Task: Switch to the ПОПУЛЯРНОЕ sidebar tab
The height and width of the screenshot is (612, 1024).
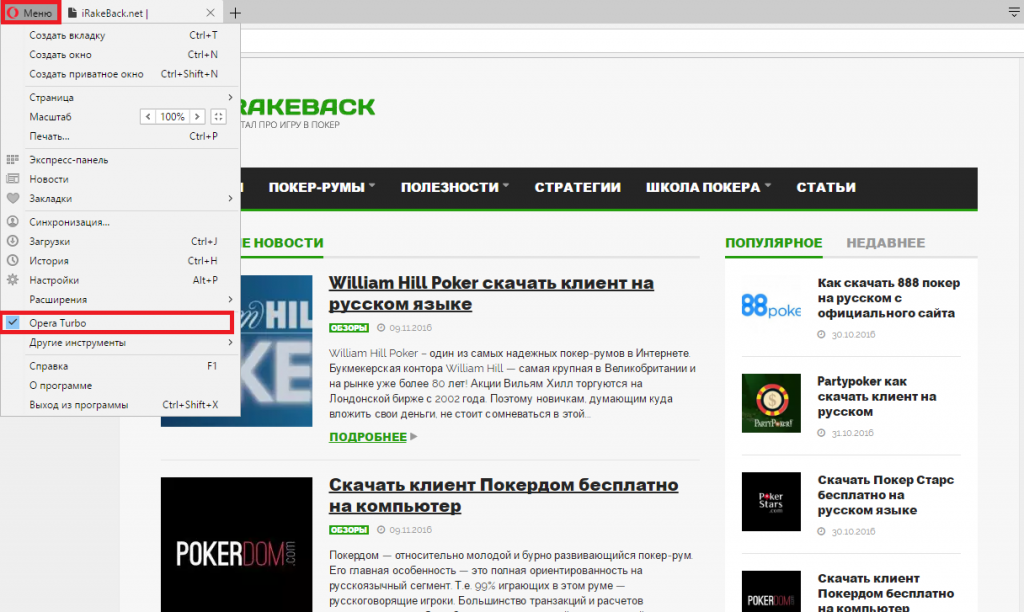Action: (x=774, y=243)
